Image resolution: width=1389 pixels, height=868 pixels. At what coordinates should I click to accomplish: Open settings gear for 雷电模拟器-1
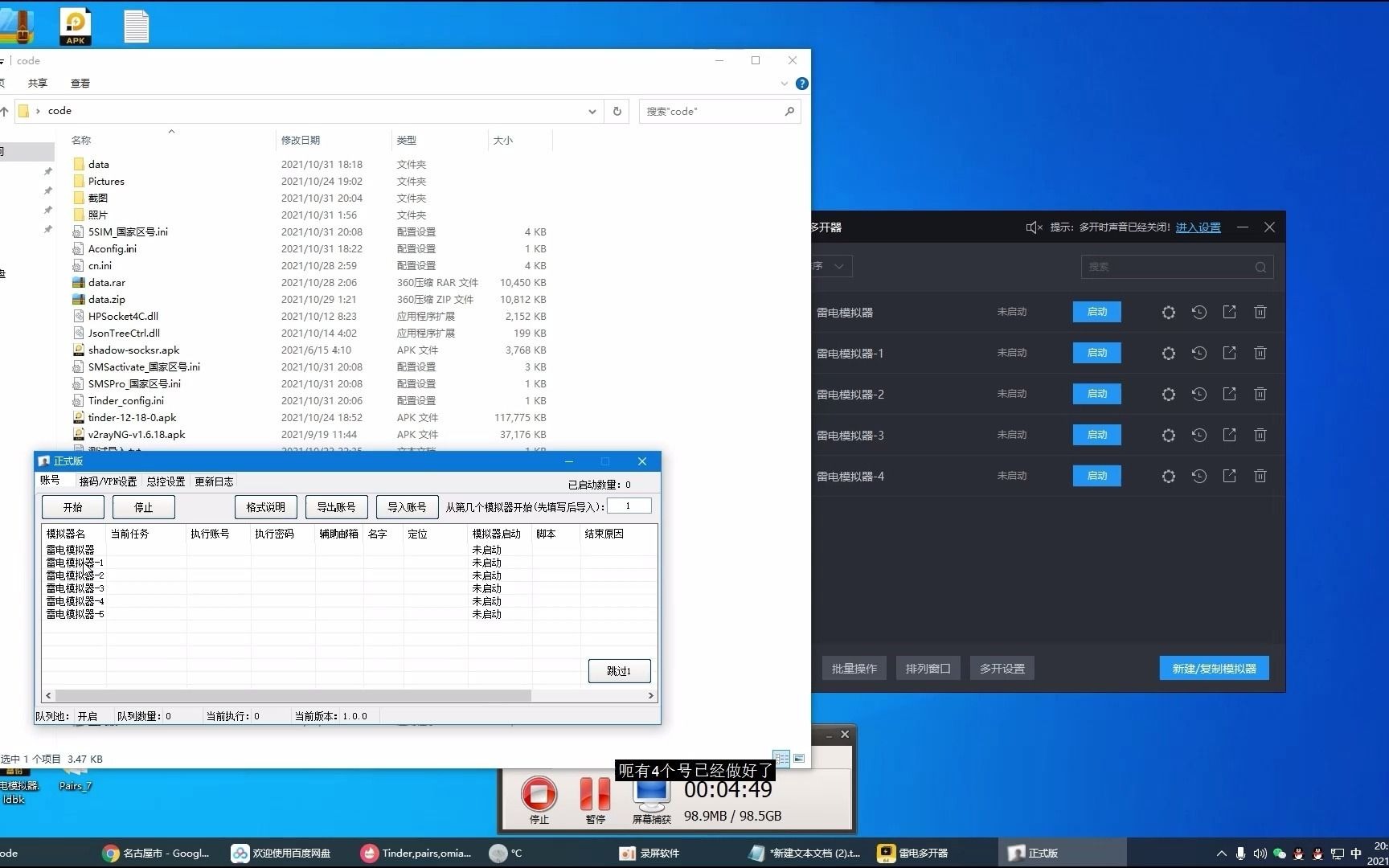(1169, 353)
